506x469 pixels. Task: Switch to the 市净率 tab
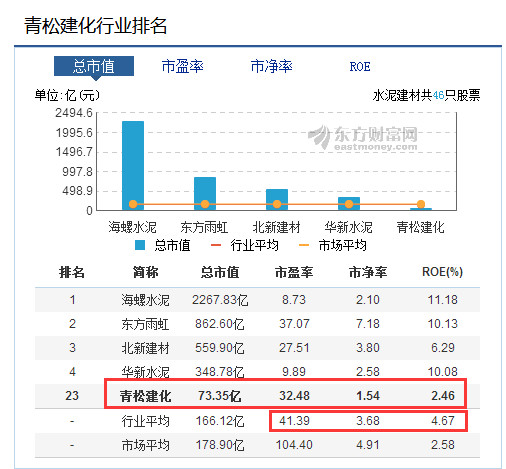tap(271, 66)
